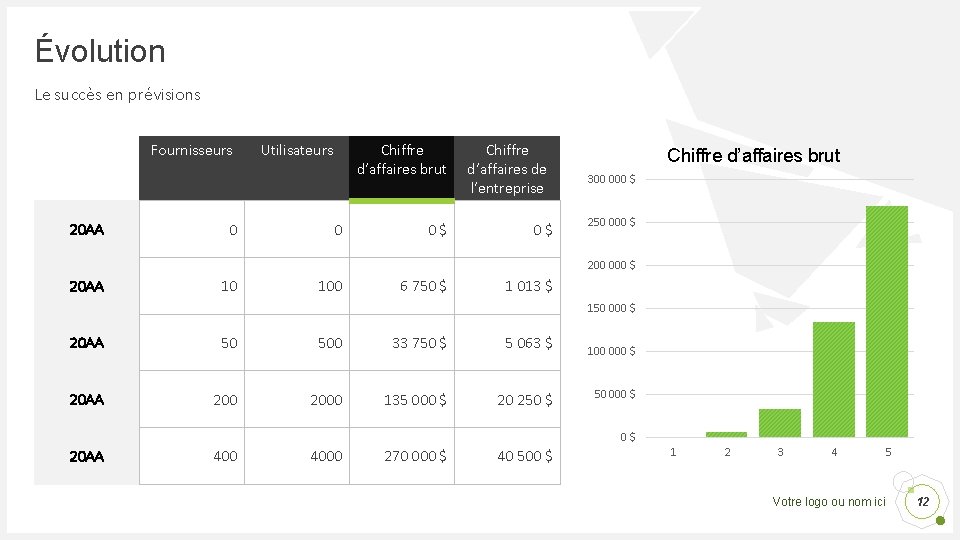Click the tallest green bar in chart
This screenshot has width=960, height=540.
[886, 320]
